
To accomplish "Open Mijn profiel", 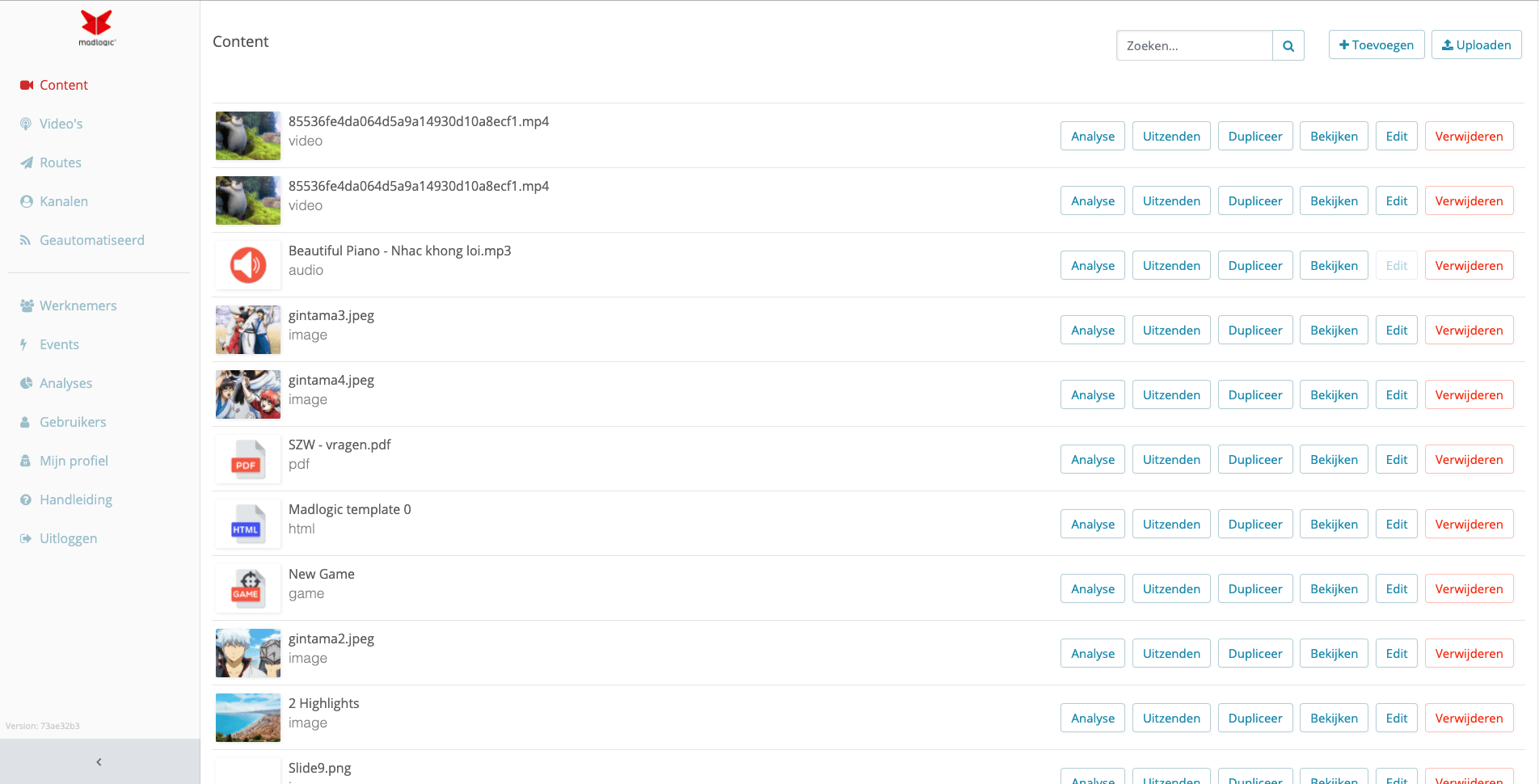I will click(x=74, y=461).
